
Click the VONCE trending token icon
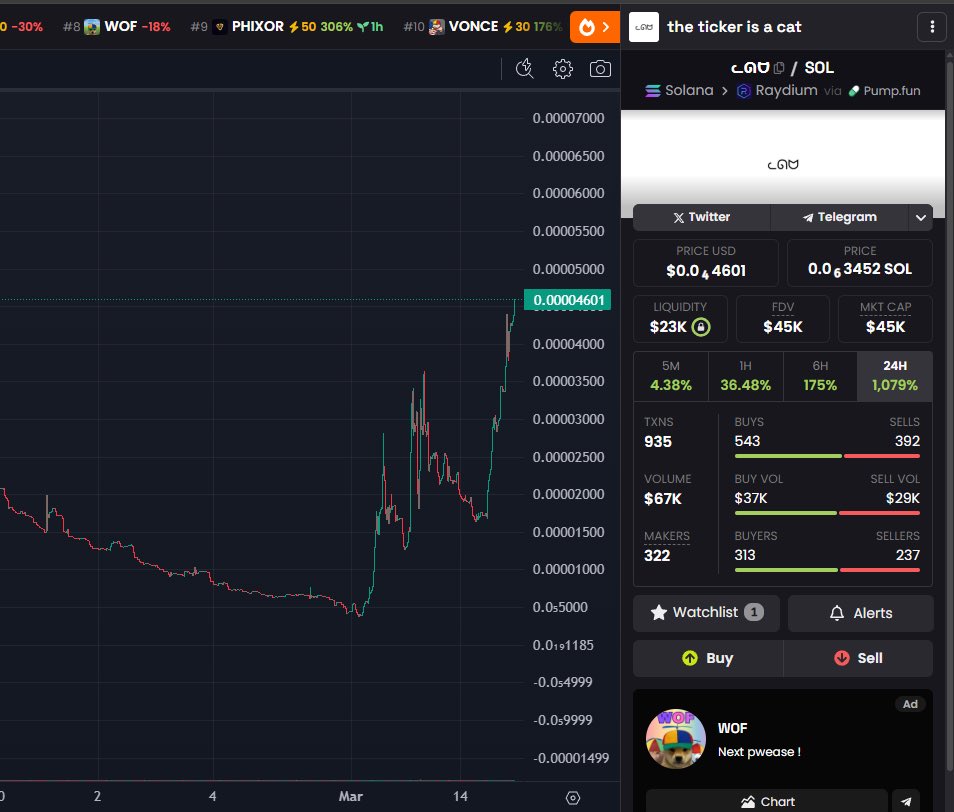point(436,27)
